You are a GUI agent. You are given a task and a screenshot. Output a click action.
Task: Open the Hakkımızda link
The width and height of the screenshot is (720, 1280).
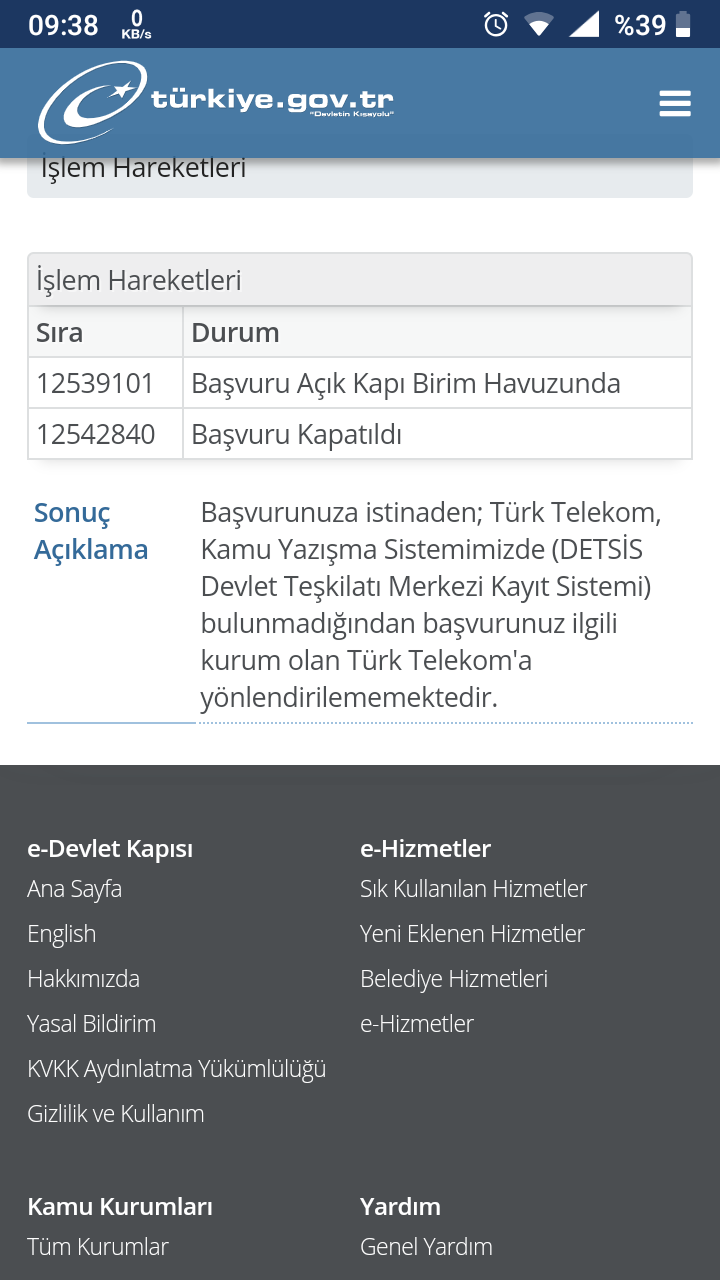tap(84, 979)
